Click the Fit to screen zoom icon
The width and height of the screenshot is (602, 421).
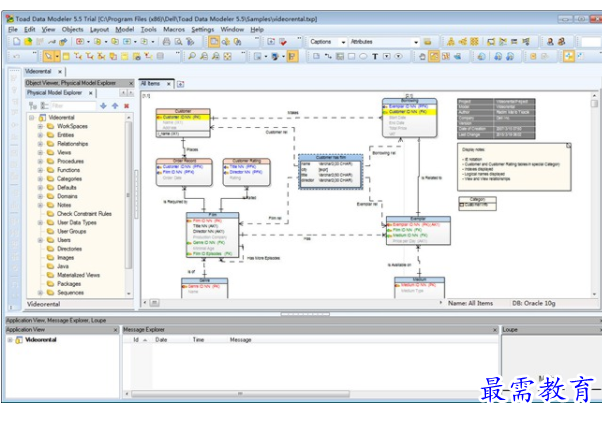tap(228, 56)
